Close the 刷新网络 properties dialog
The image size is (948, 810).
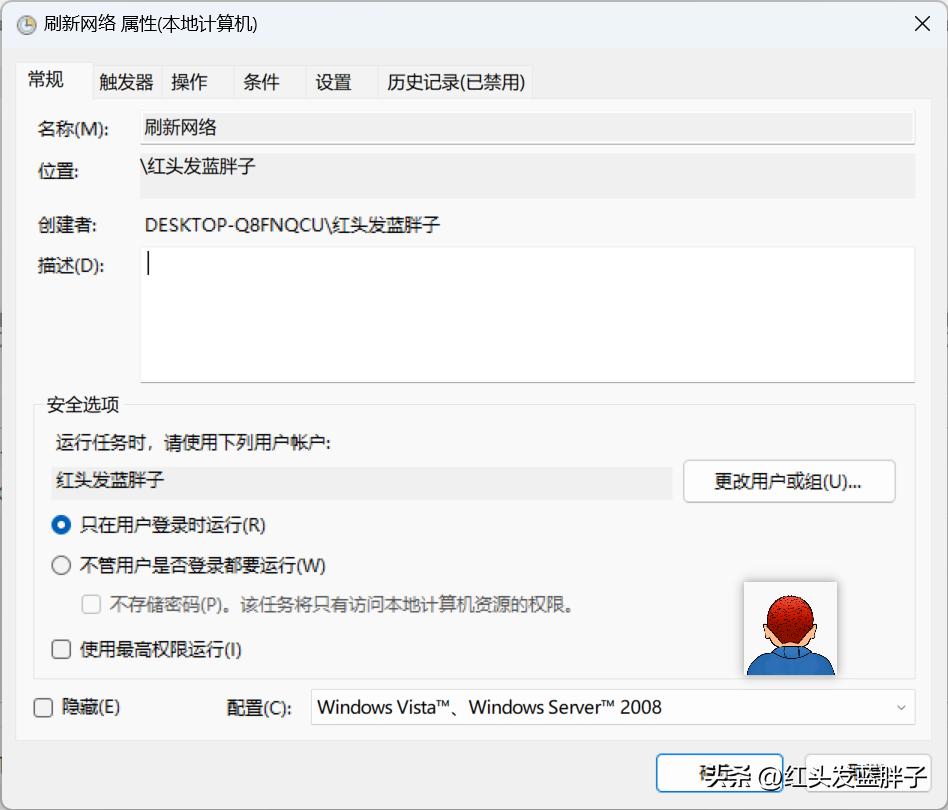point(921,23)
